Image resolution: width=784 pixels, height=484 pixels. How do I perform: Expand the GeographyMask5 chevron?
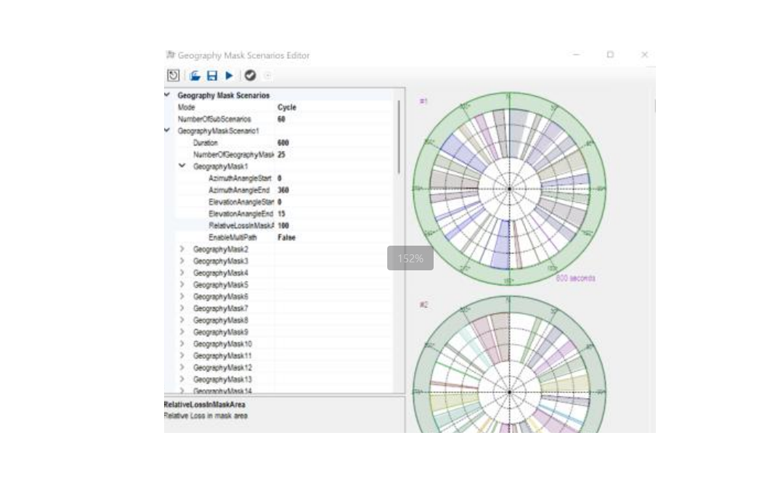pyautogui.click(x=181, y=285)
